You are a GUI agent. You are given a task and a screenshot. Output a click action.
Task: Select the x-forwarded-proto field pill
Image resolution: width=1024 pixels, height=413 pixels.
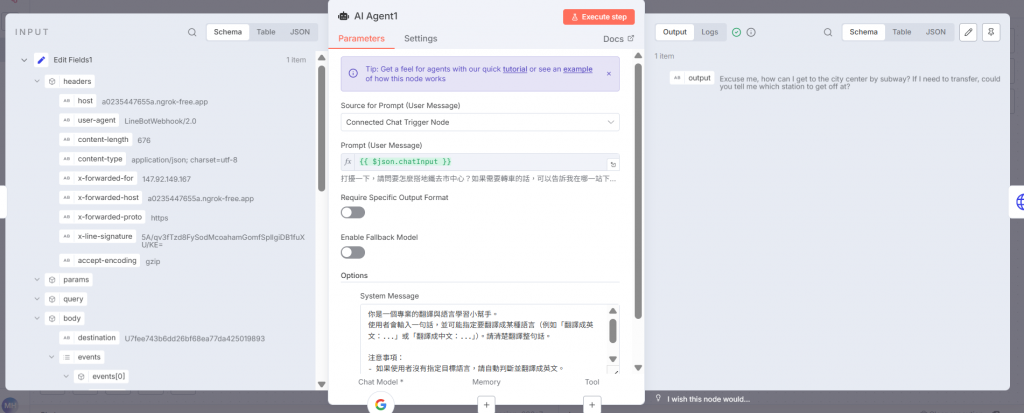[x=103, y=216]
